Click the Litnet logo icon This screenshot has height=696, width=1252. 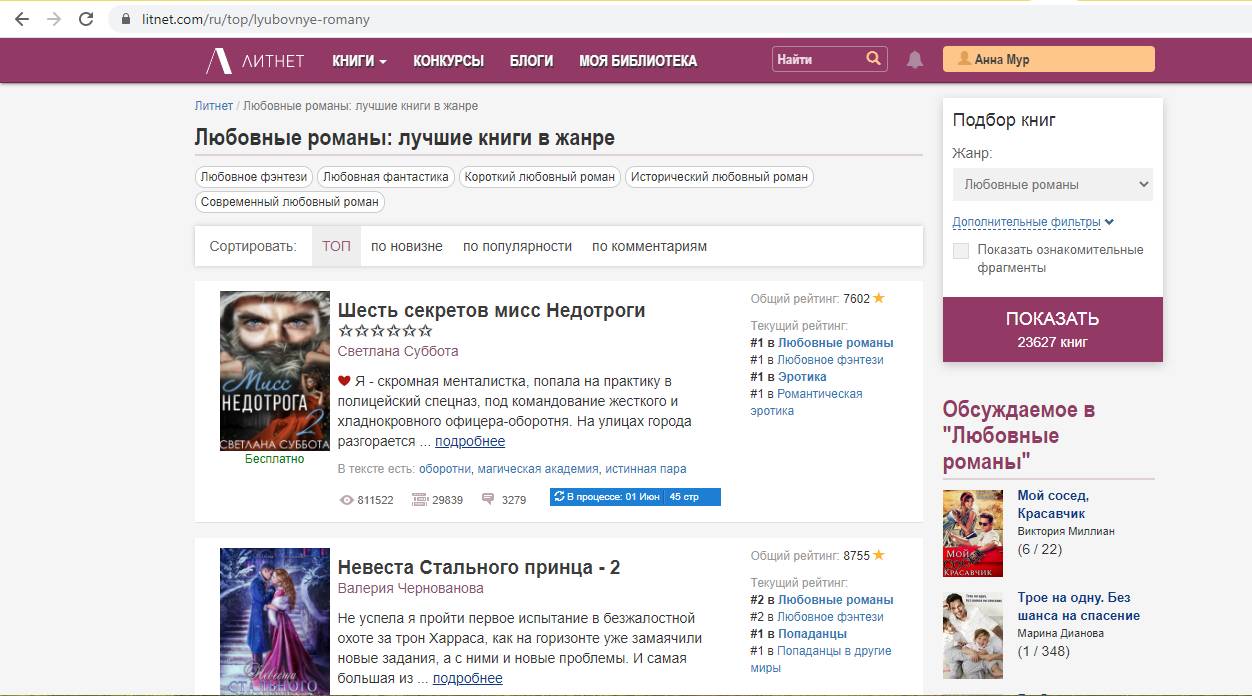click(218, 61)
